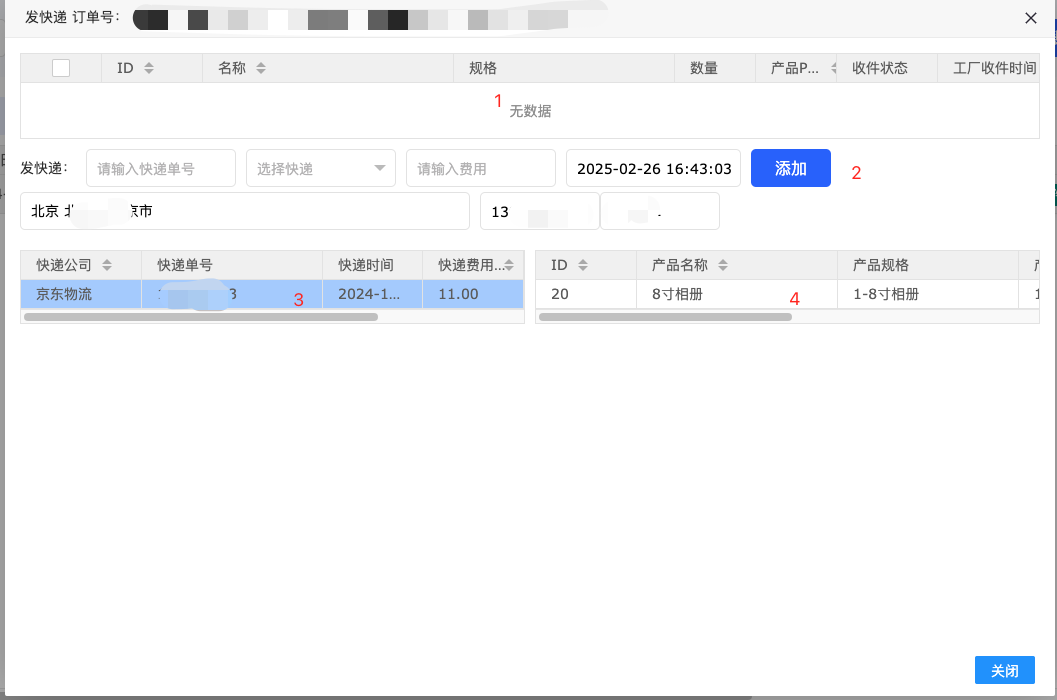Click the 请输入费用 fee input
1057x700 pixels.
point(480,168)
